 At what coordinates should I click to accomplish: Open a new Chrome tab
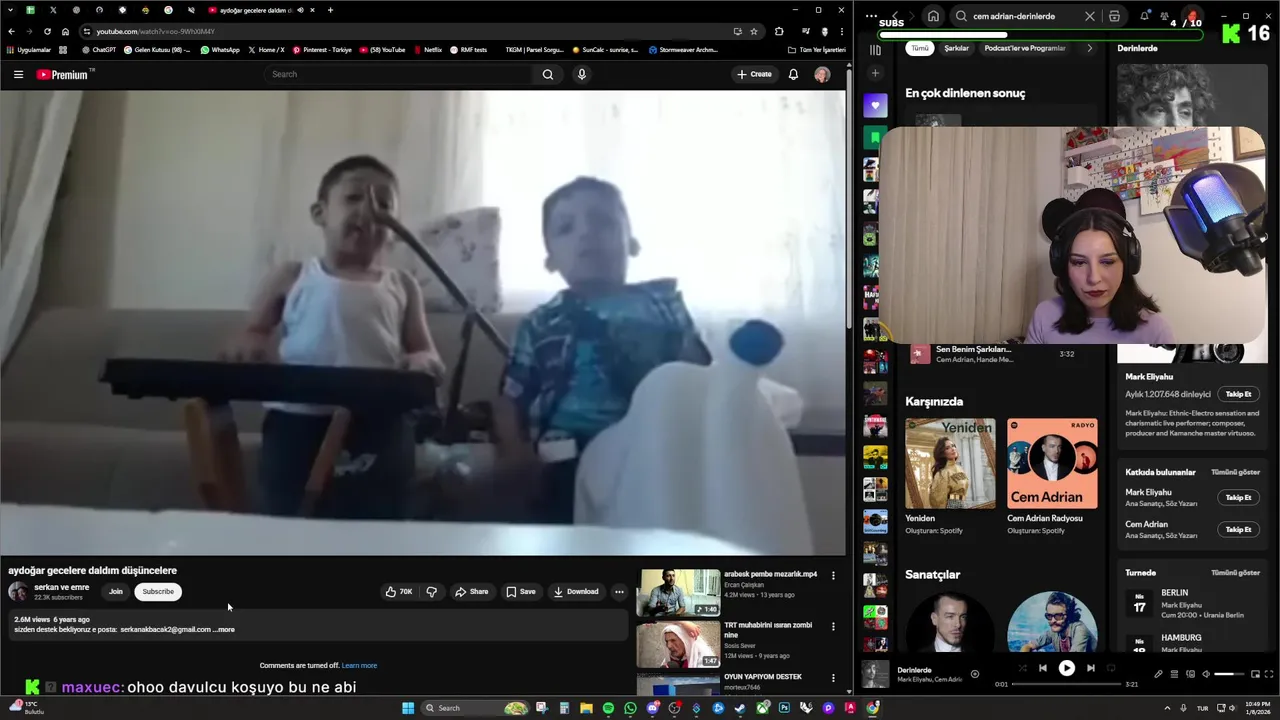pos(330,10)
